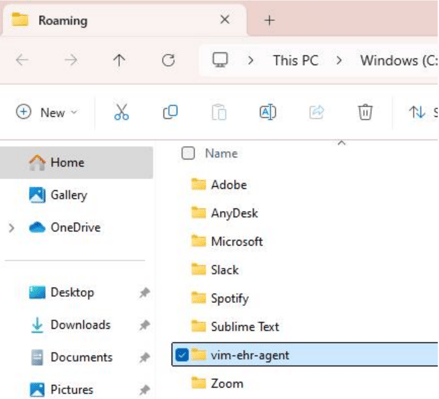
Task: Open a new tab with plus button
Action: coord(269,20)
